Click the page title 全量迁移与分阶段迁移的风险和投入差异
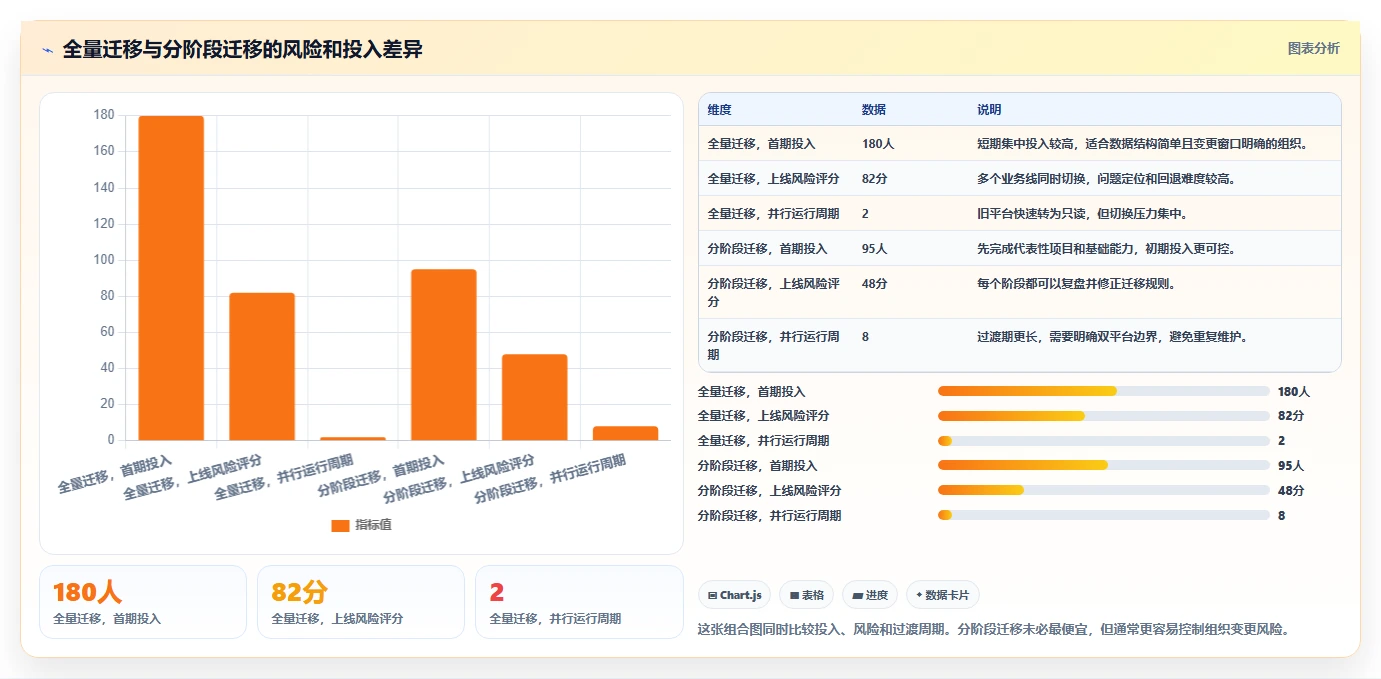Image resolution: width=1381 pixels, height=679 pixels. tap(243, 50)
